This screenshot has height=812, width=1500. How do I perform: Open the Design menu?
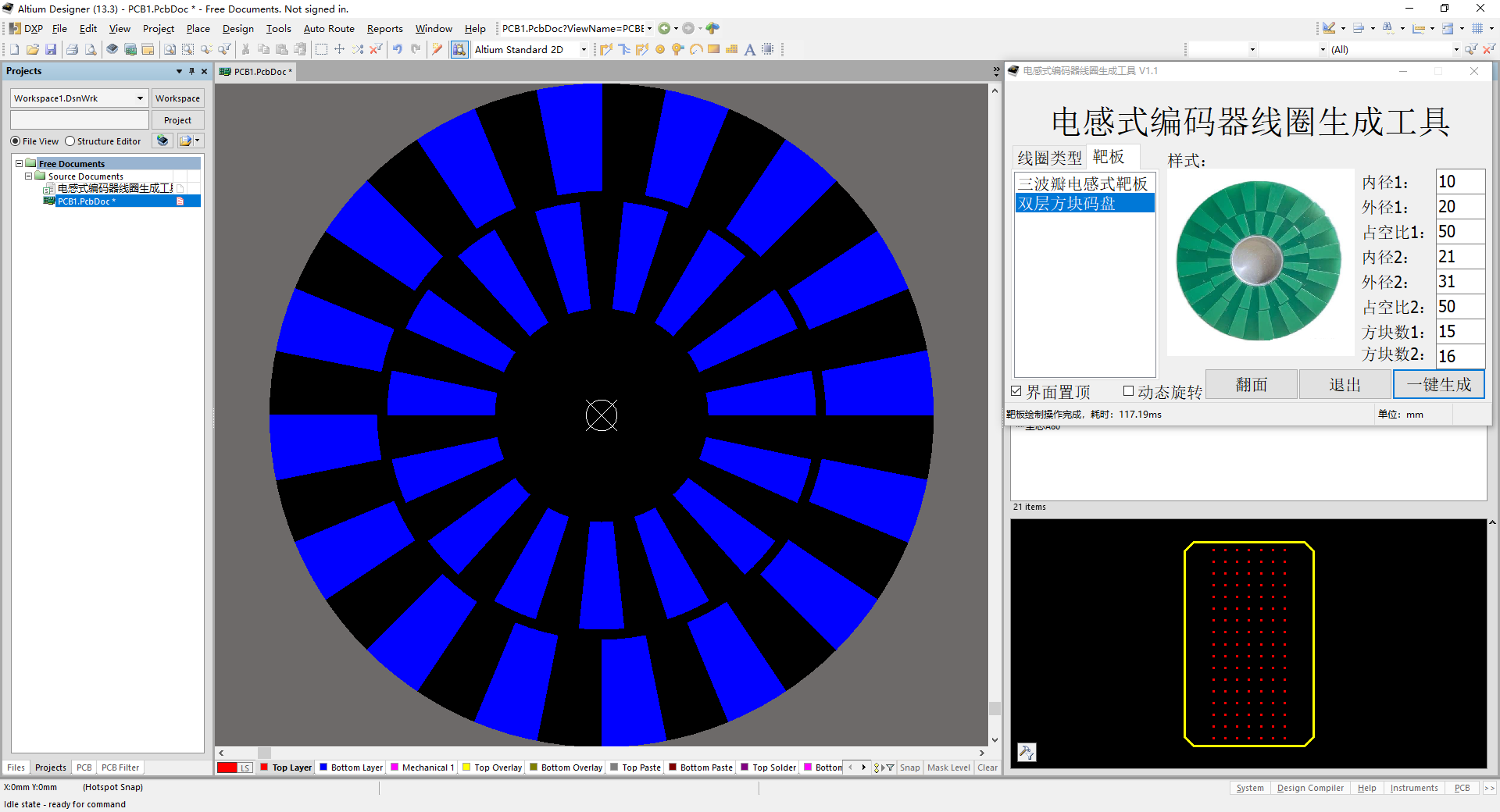[237, 29]
